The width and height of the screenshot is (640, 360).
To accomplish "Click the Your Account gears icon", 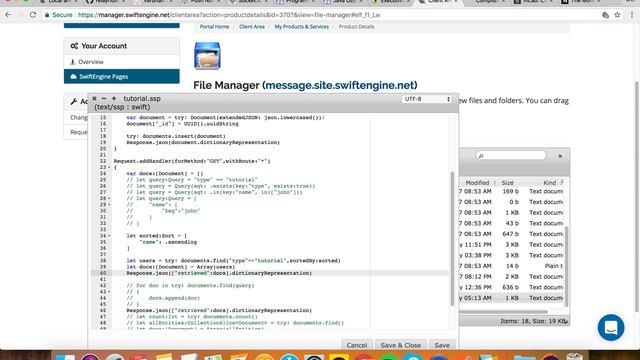I will (x=74, y=46).
